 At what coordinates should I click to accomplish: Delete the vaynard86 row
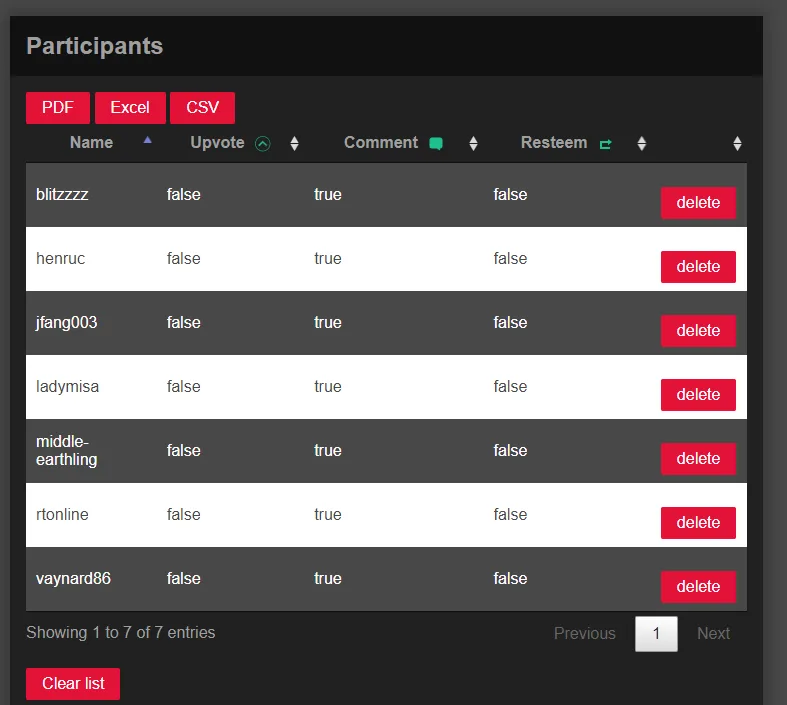click(x=698, y=587)
